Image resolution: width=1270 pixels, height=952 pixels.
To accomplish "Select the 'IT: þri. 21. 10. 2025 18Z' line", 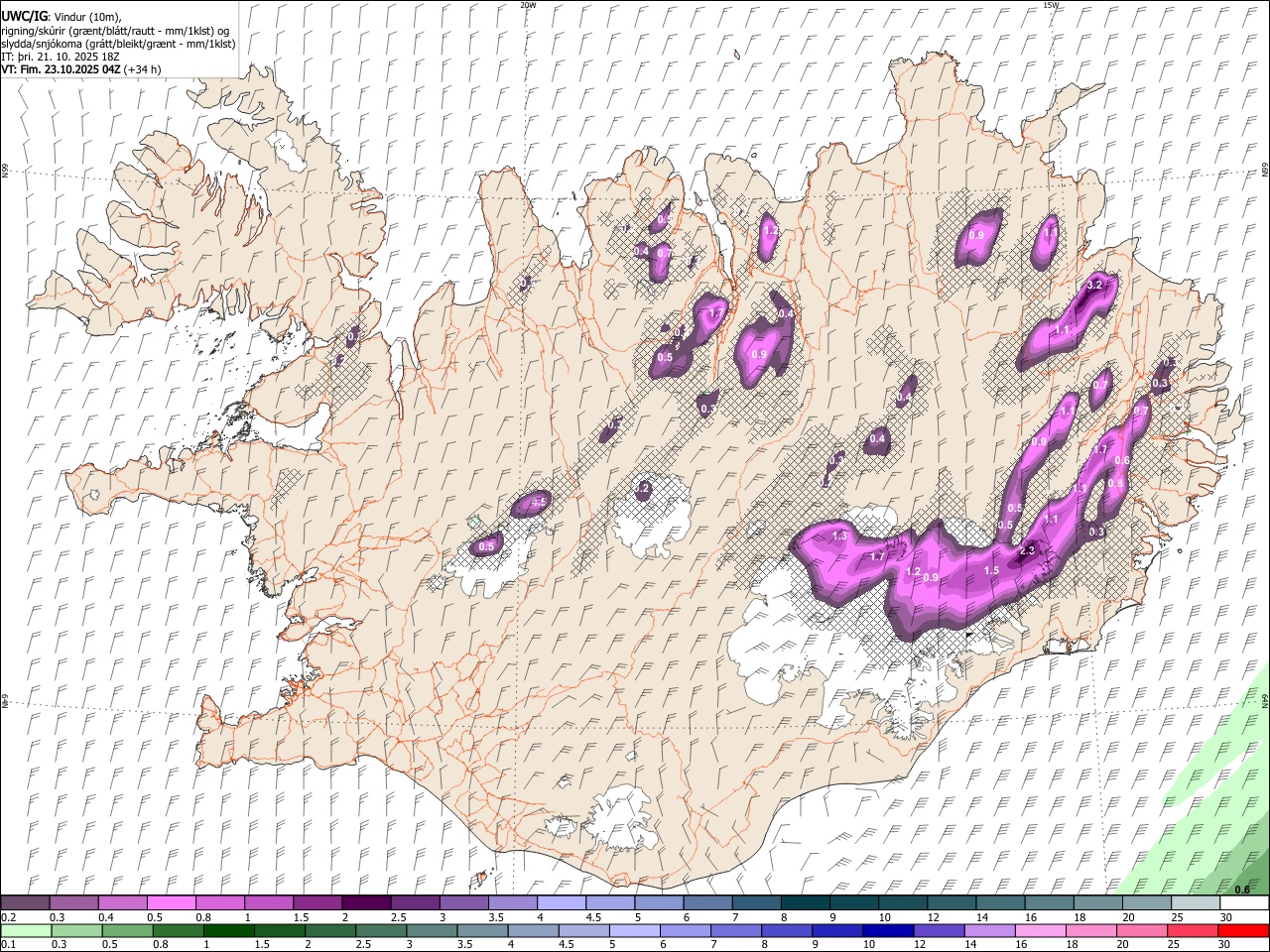I will click(x=61, y=57).
